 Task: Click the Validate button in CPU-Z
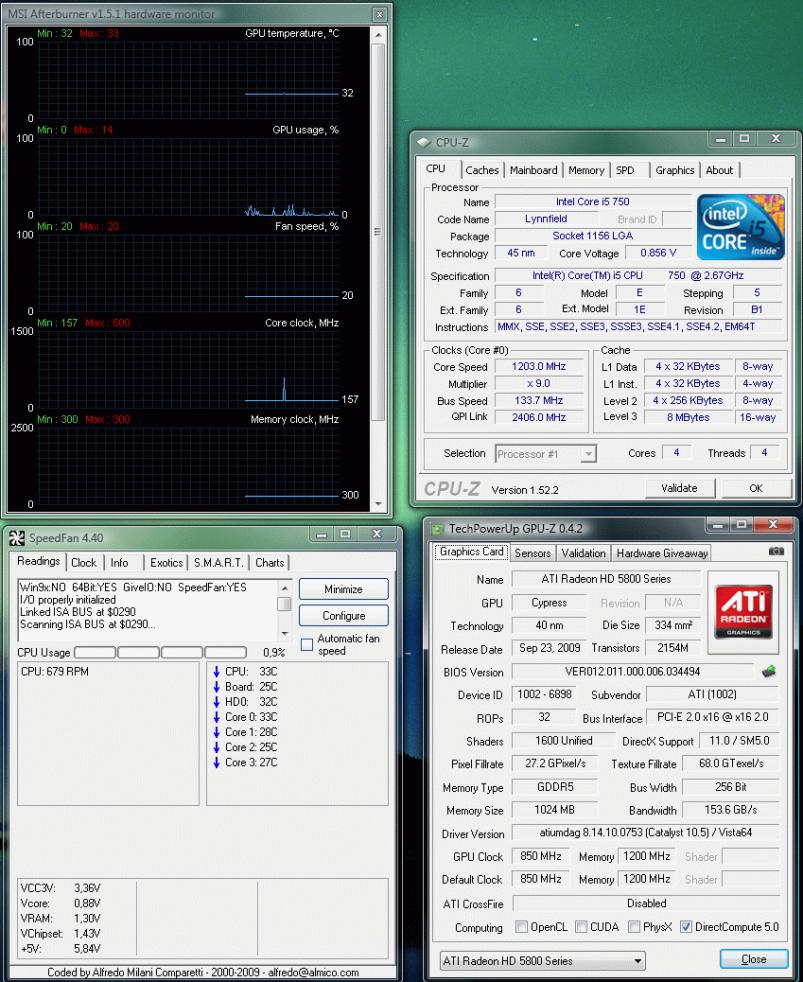click(x=679, y=488)
